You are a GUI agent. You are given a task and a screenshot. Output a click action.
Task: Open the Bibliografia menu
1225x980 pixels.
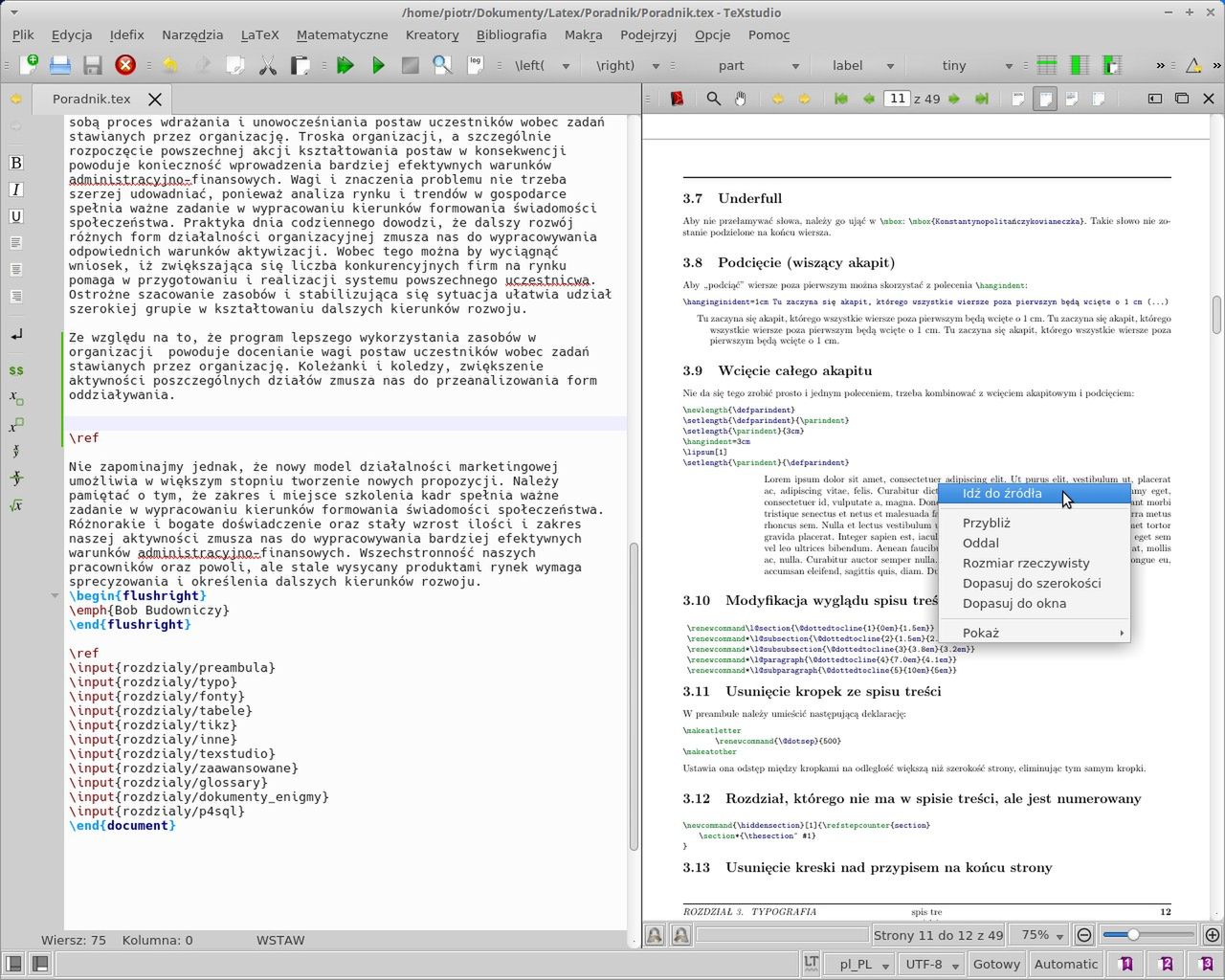click(511, 34)
